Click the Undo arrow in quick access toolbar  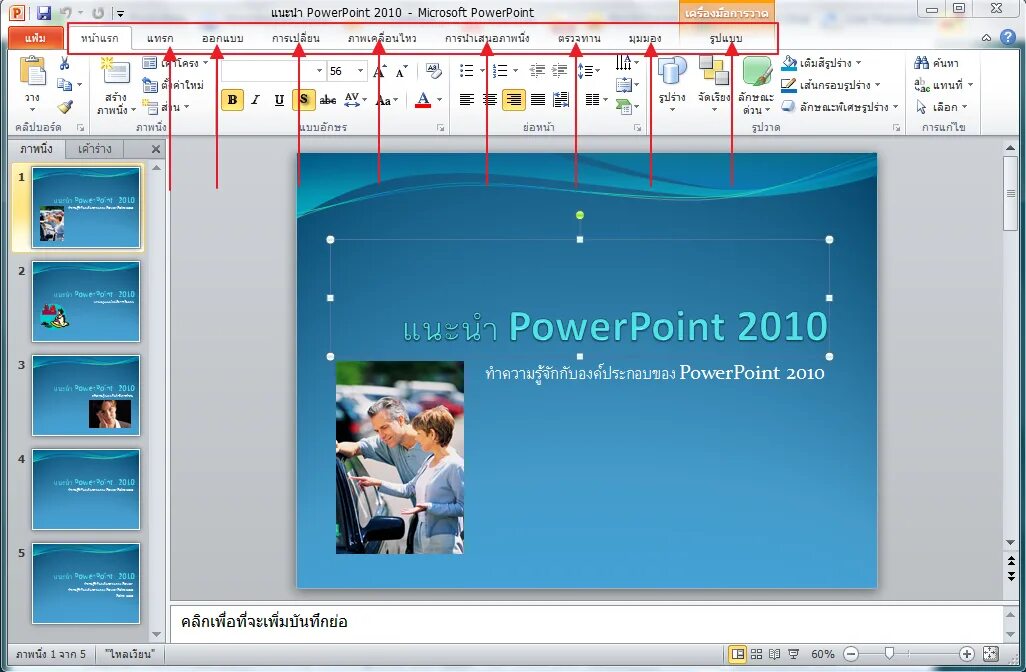(x=66, y=12)
